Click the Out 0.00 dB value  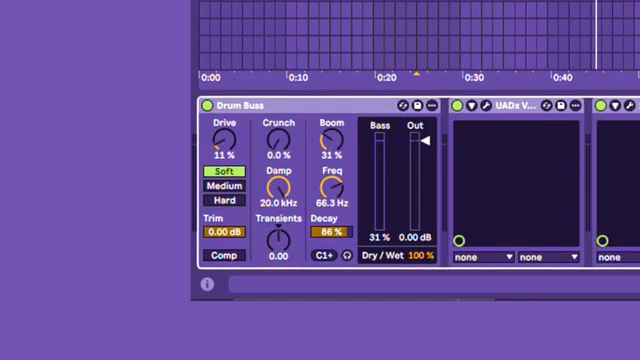coord(415,238)
